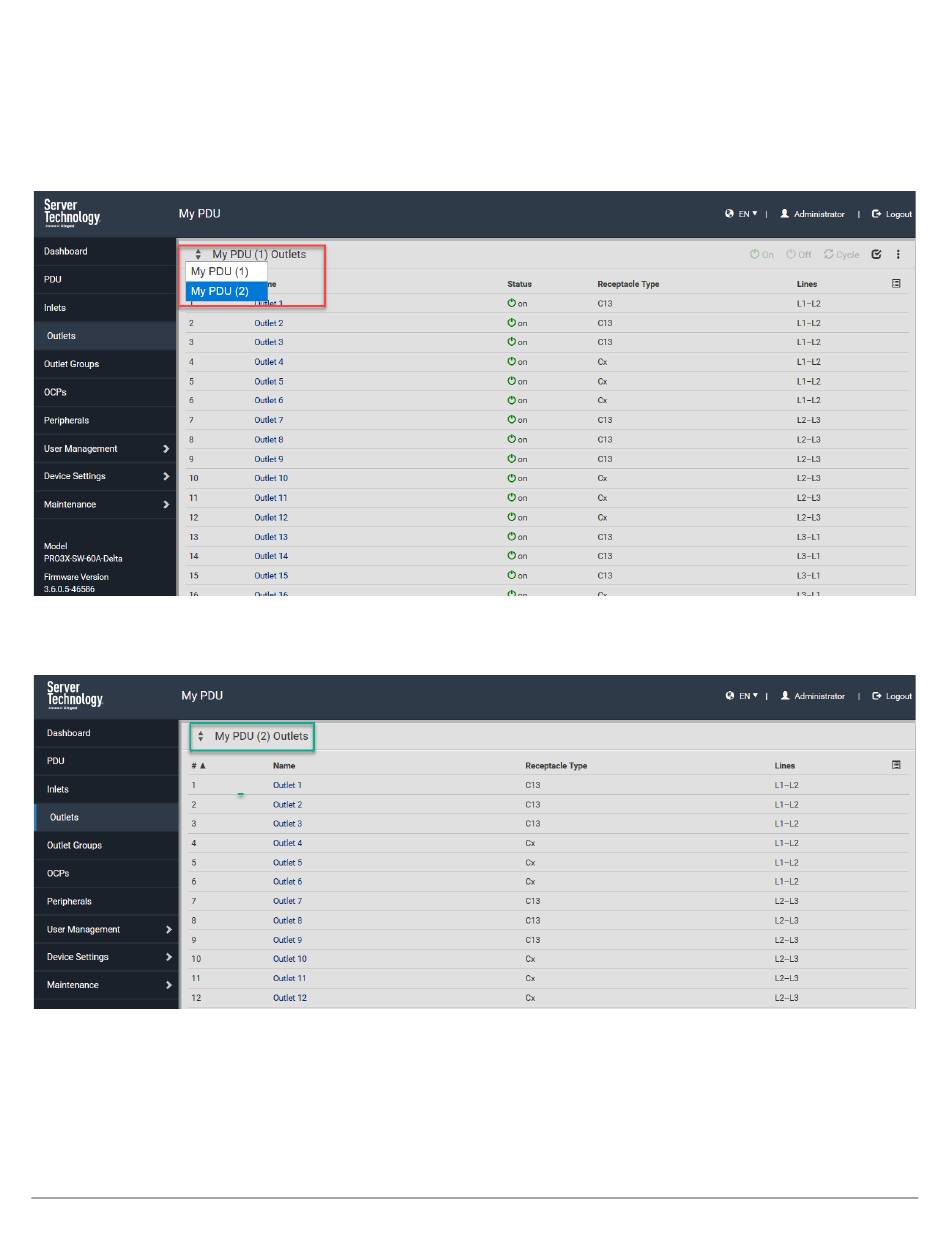950x1260 pixels.
Task: Click the power Off button in toolbar
Action: click(x=798, y=255)
